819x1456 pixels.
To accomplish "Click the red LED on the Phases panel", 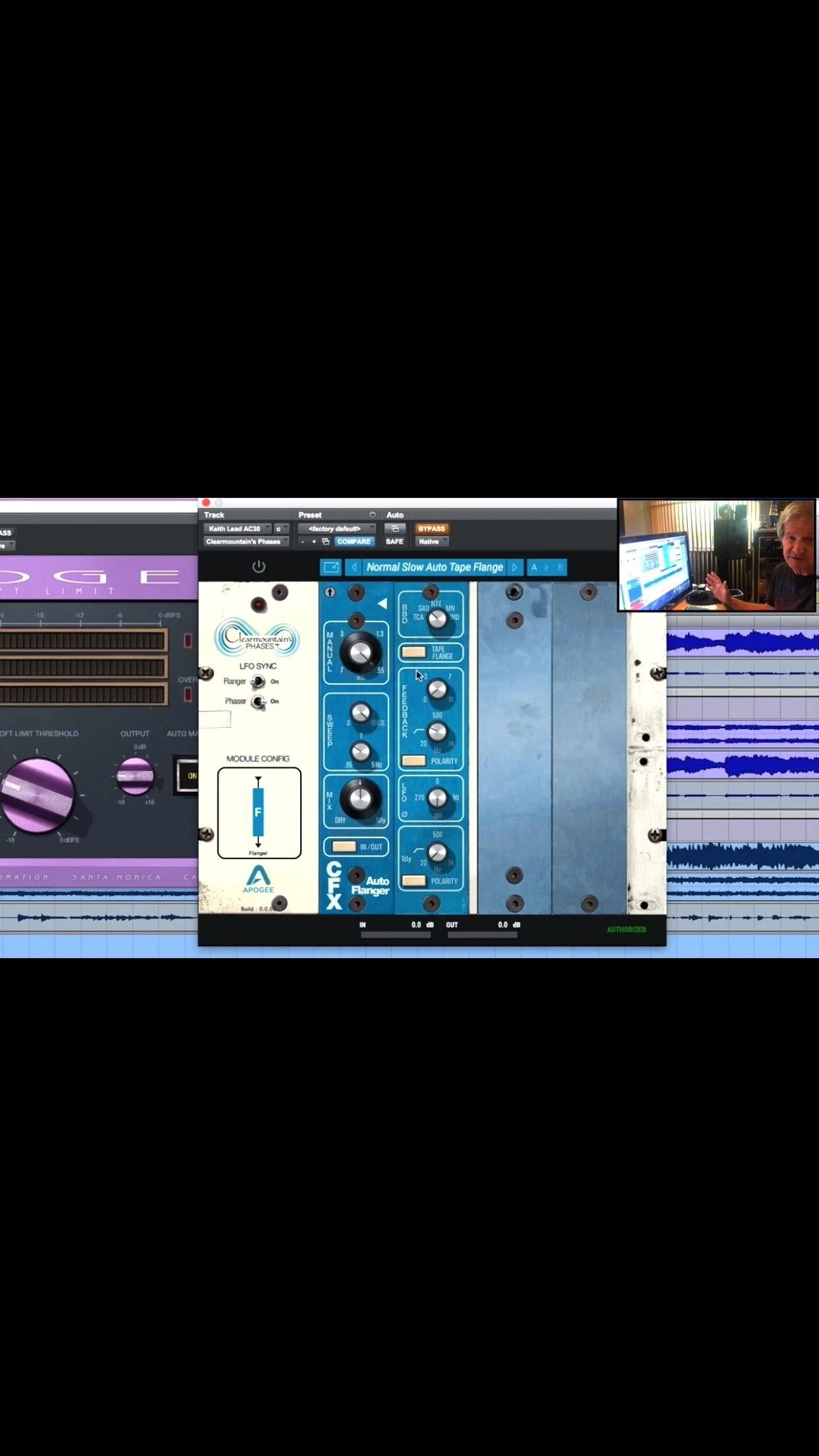I will pyautogui.click(x=258, y=604).
